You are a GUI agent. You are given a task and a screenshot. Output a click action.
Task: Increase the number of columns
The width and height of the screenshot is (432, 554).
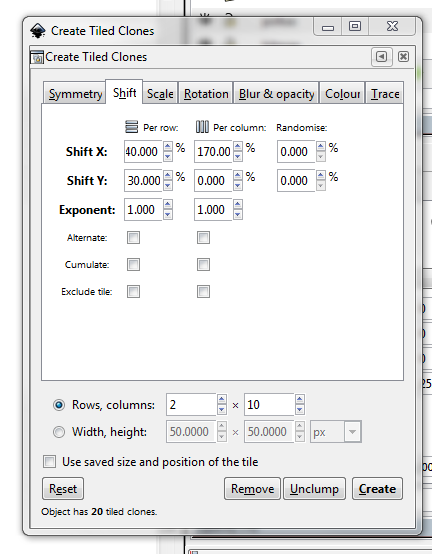click(x=300, y=399)
